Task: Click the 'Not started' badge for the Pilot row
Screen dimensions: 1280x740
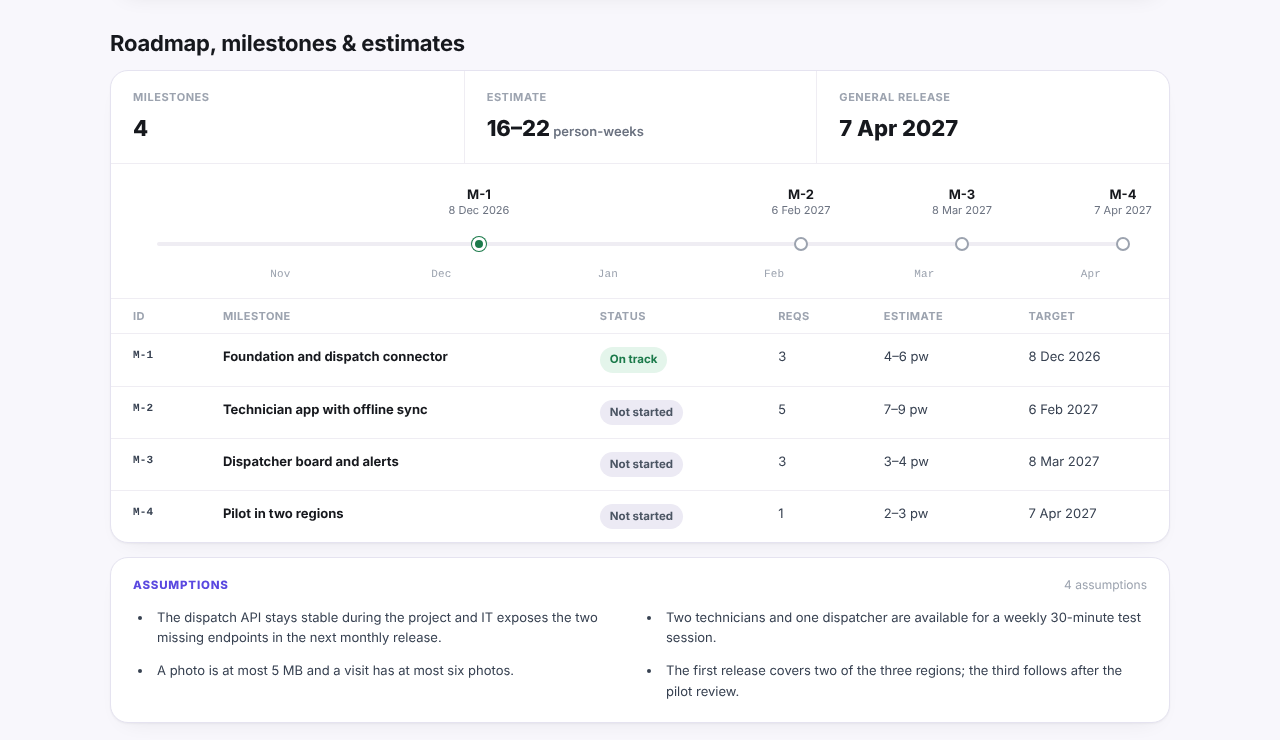Action: [641, 516]
